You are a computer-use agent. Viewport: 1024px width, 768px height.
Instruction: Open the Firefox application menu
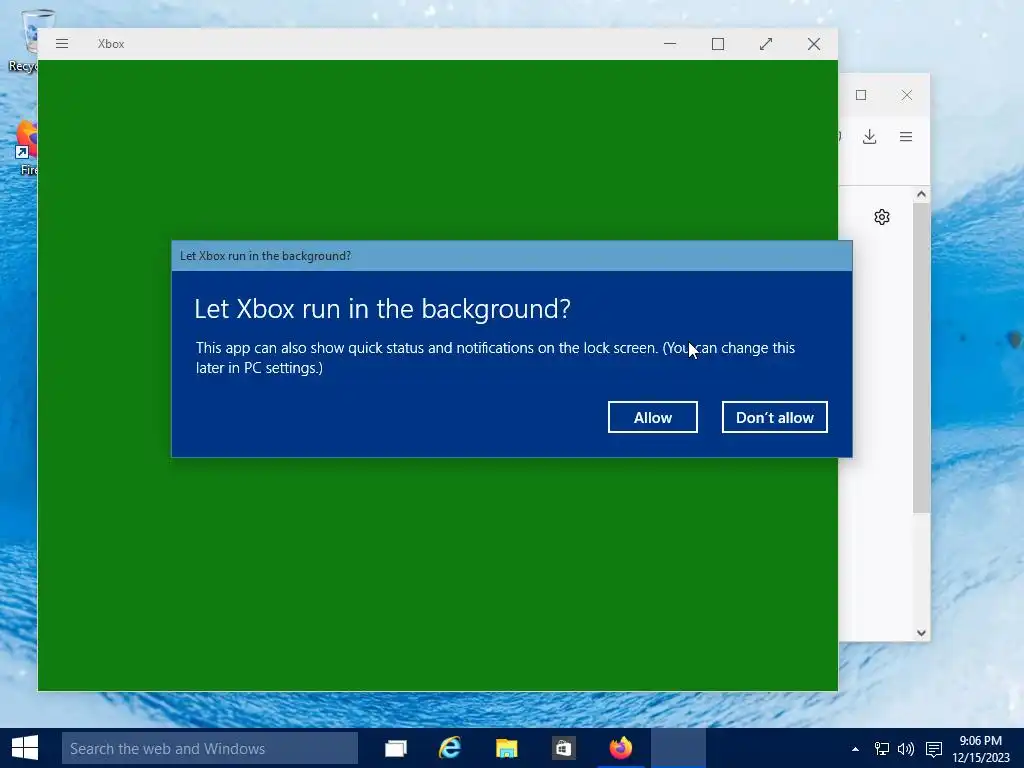click(906, 136)
